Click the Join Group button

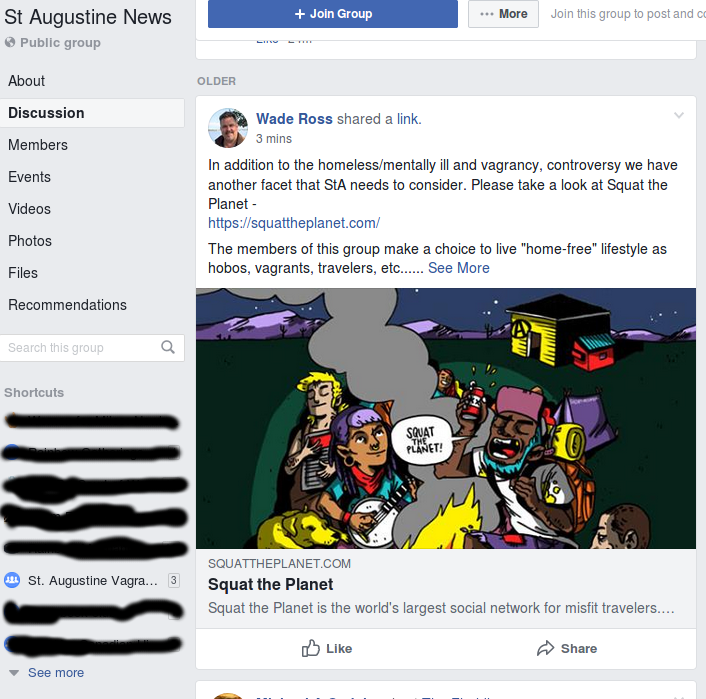pyautogui.click(x=333, y=14)
